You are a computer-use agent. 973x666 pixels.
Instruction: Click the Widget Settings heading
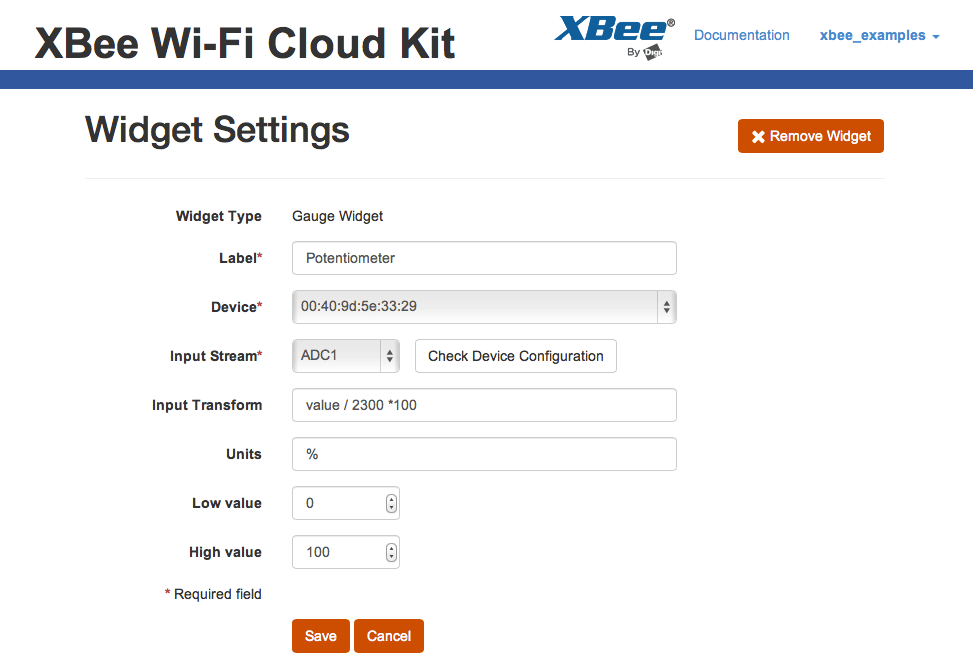tap(217, 130)
